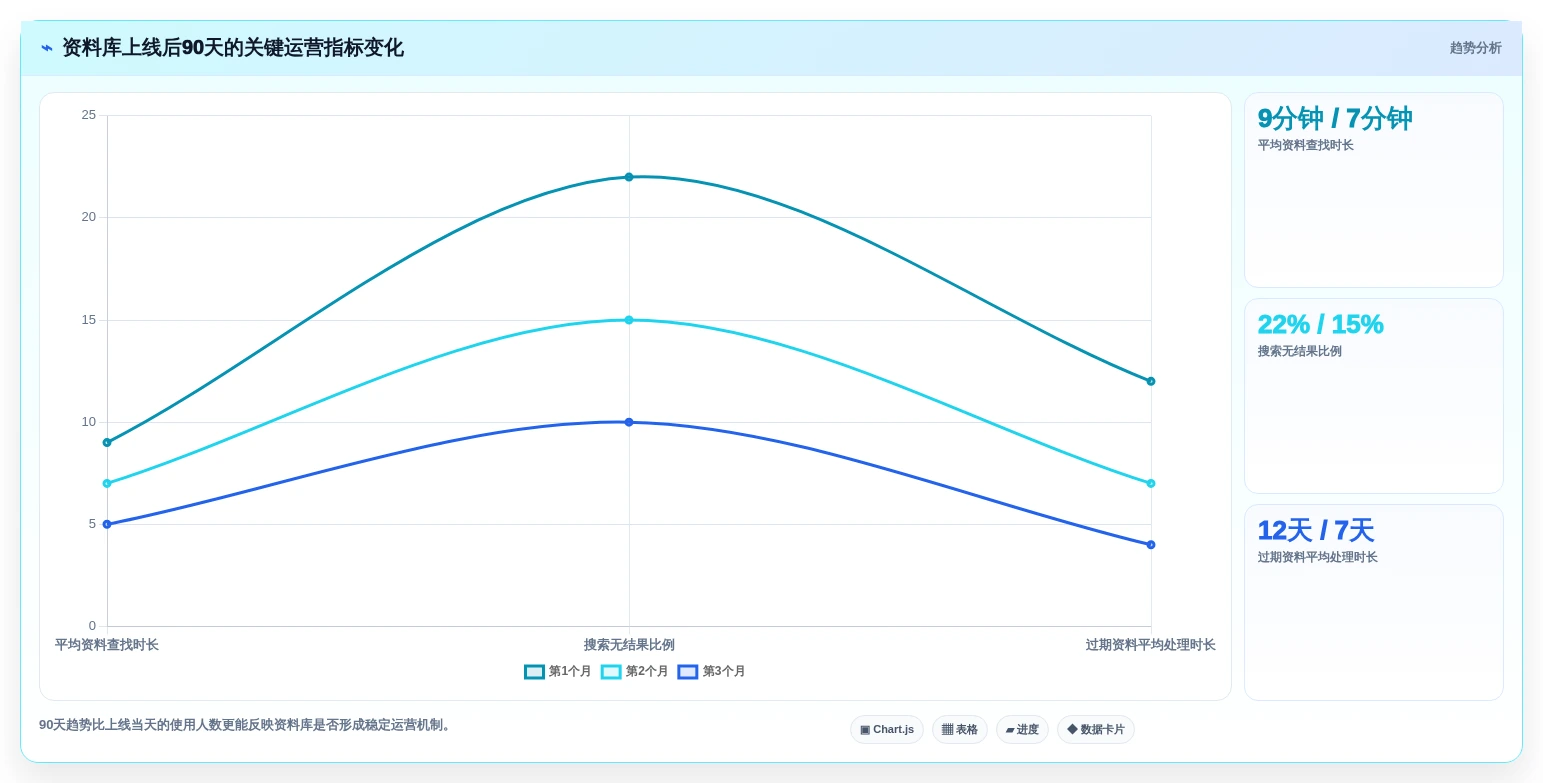Toggle the 第2个月 legend swatch
1543x783 pixels.
(x=611, y=672)
